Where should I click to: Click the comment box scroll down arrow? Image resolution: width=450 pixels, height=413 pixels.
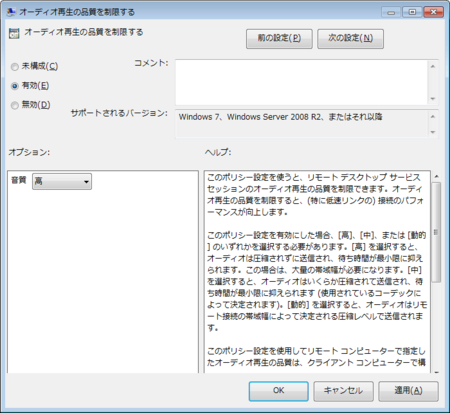pyautogui.click(x=433, y=99)
